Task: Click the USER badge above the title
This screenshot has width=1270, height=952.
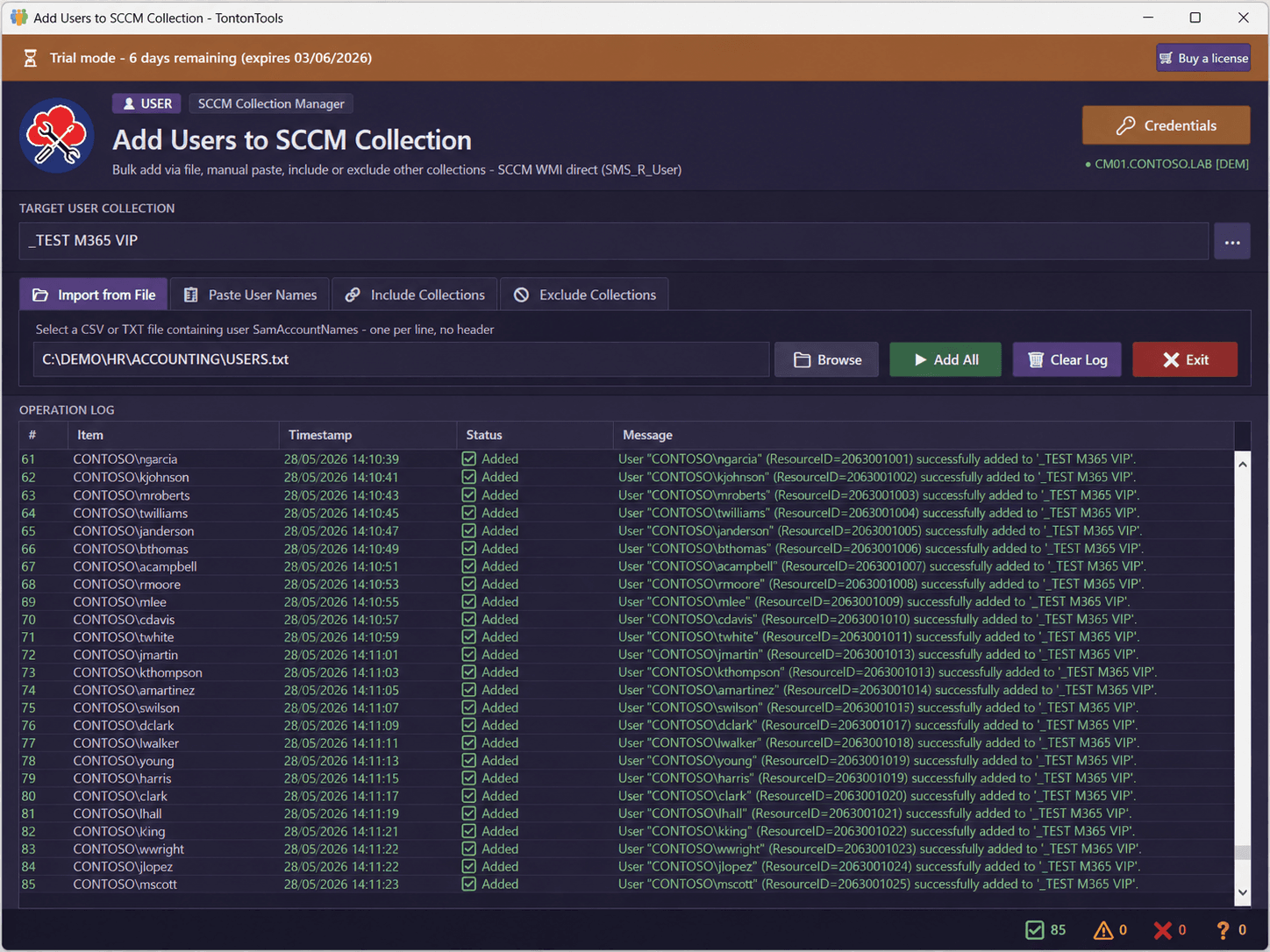Action: click(146, 103)
